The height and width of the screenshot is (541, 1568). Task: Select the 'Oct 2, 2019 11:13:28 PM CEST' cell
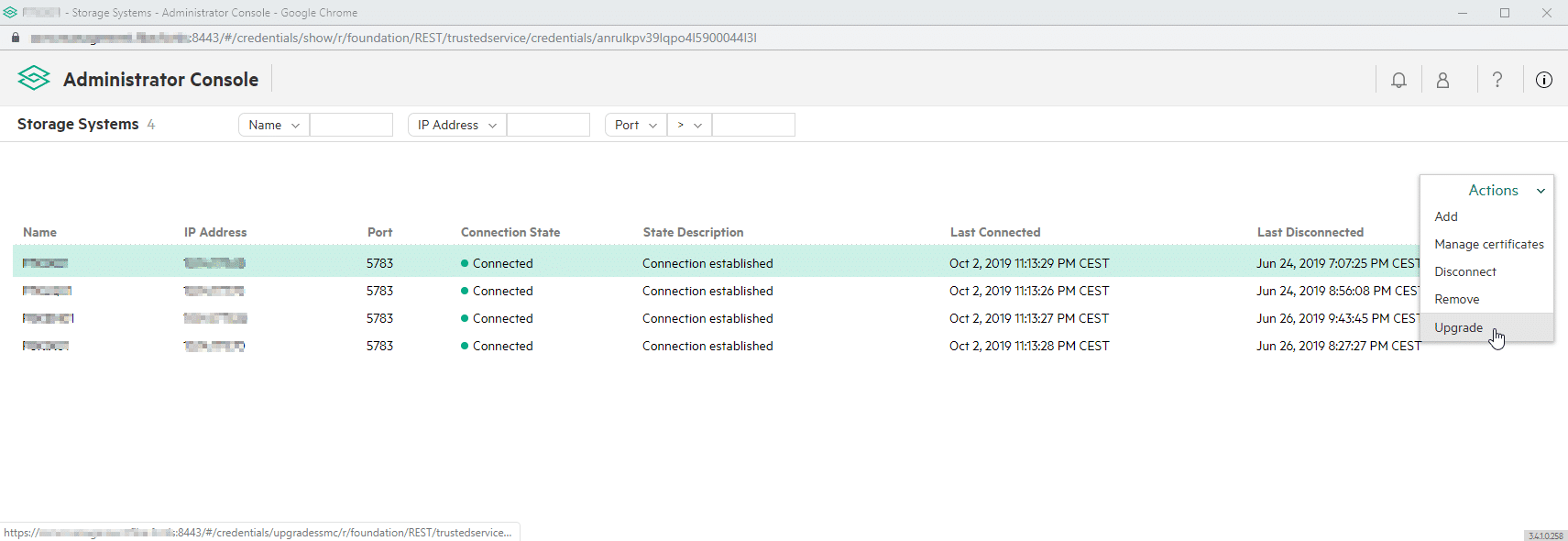click(1029, 346)
